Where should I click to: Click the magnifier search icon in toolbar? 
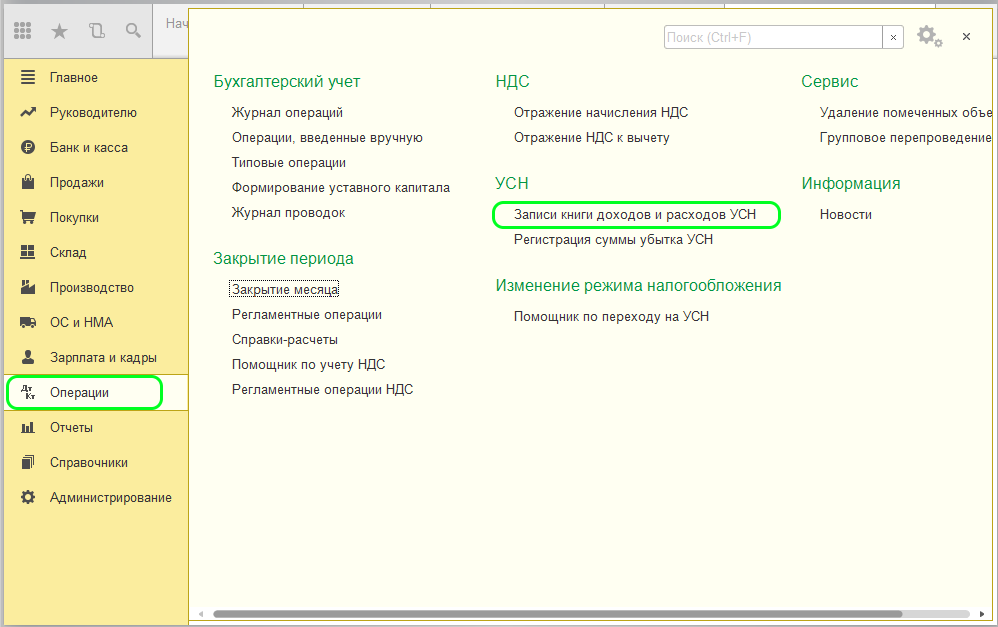133,31
